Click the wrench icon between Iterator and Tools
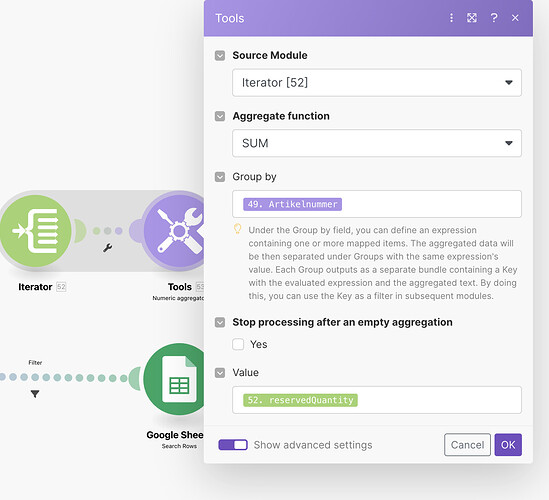The width and height of the screenshot is (549, 500). point(108,248)
